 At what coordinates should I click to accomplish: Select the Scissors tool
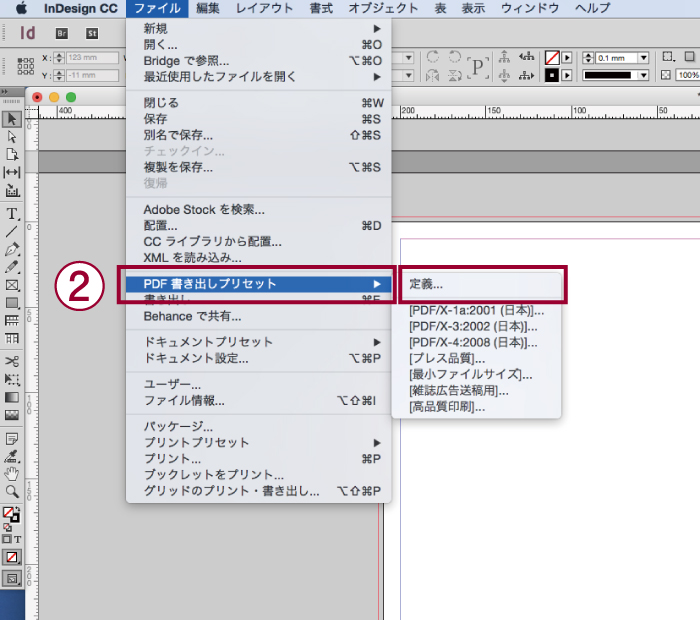click(x=12, y=361)
